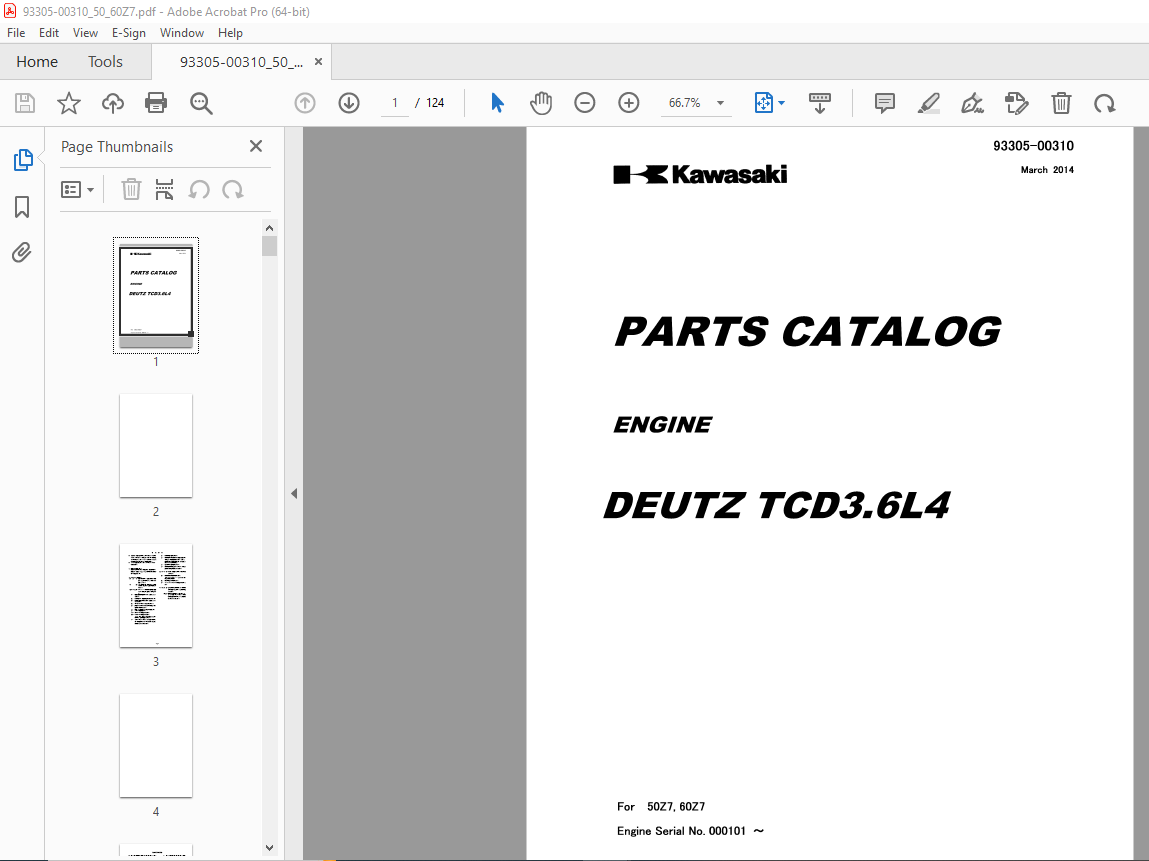Screen dimensions: 1149x861
Task: Print the document with the printer icon
Action: pyautogui.click(x=156, y=103)
